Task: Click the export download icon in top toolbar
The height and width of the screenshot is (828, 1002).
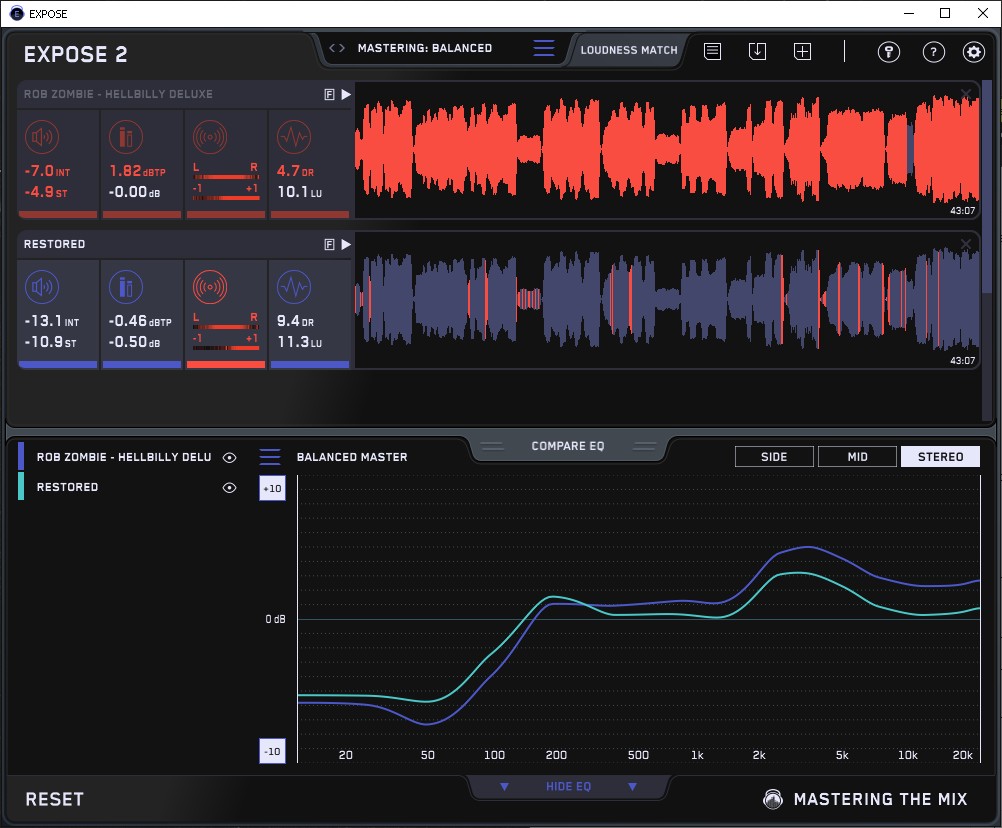Action: pyautogui.click(x=757, y=51)
